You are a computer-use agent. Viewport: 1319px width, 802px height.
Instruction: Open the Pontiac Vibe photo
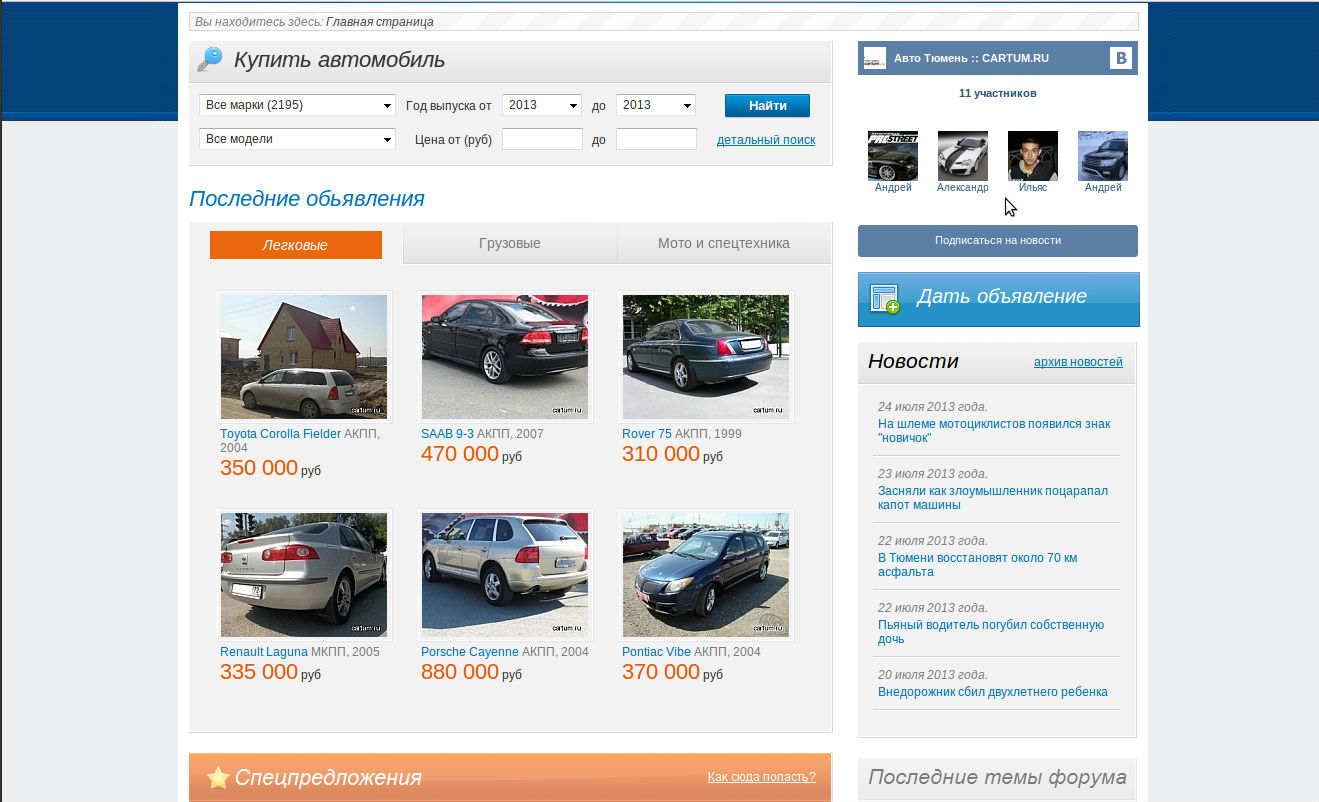click(x=706, y=575)
